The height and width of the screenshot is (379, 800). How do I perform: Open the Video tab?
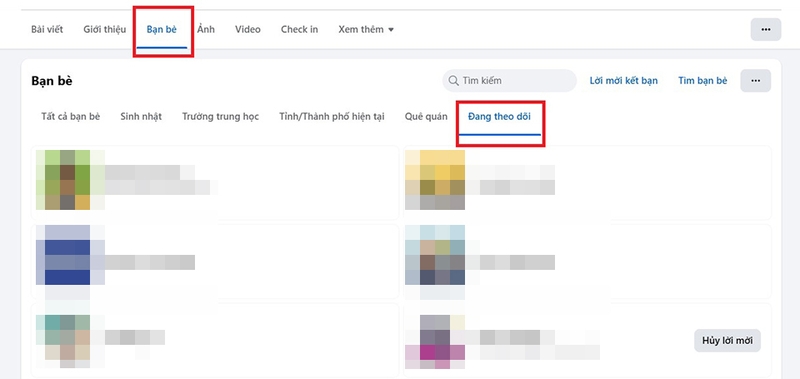click(247, 30)
